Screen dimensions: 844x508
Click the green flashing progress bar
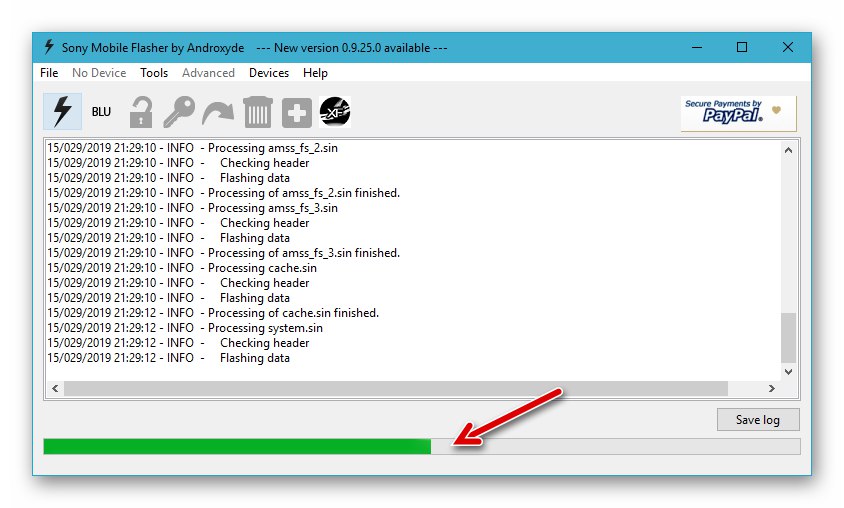[421, 446]
